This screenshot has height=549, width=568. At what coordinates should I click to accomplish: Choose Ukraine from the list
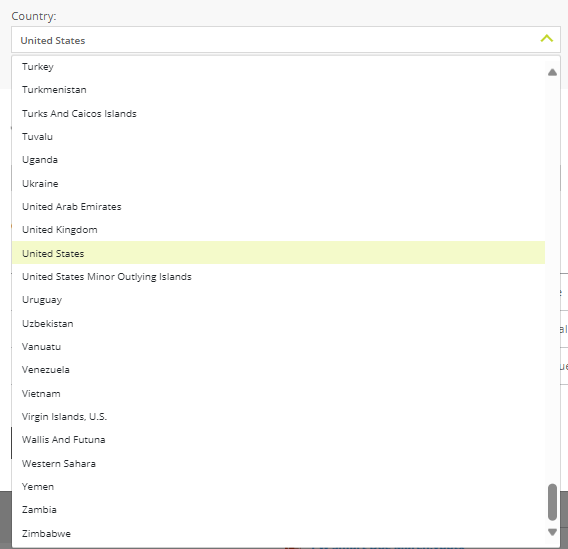click(x=278, y=184)
